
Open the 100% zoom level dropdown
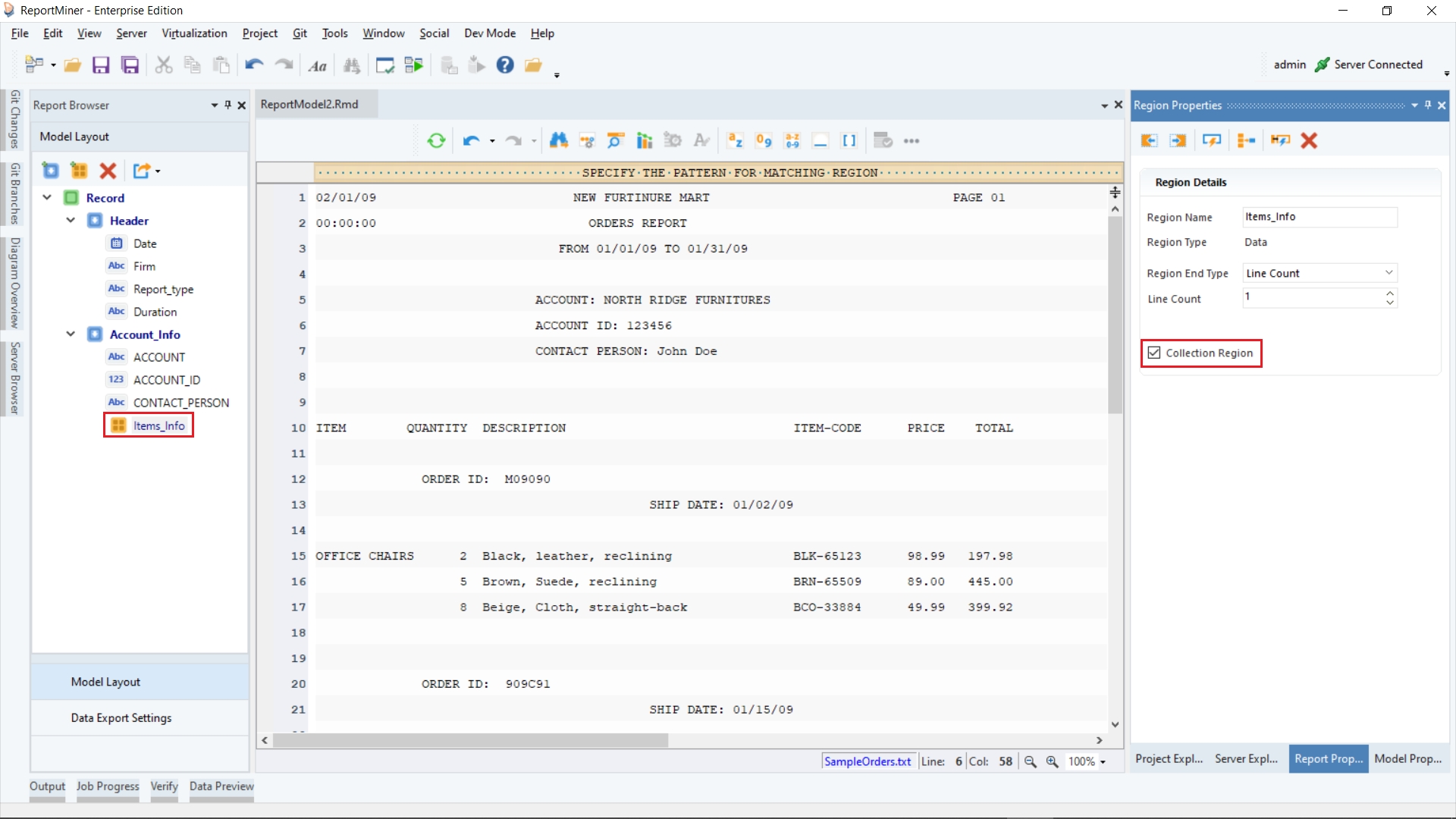point(1103,762)
